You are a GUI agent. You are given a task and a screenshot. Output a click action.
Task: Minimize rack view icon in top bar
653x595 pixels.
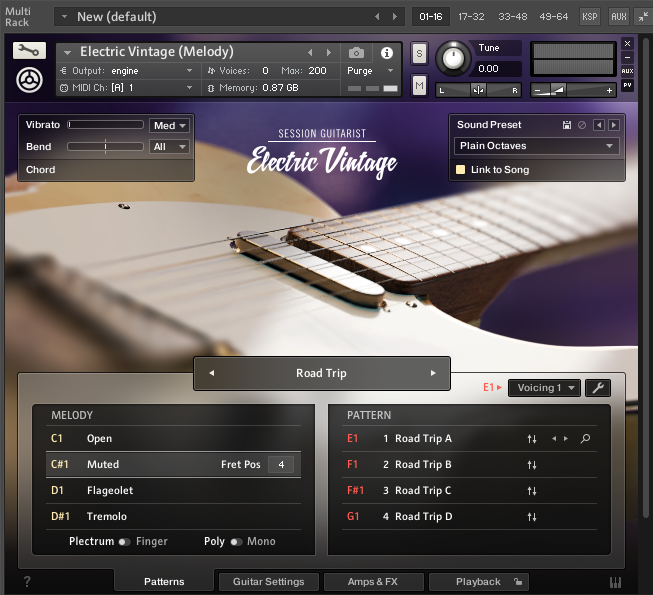[643, 17]
